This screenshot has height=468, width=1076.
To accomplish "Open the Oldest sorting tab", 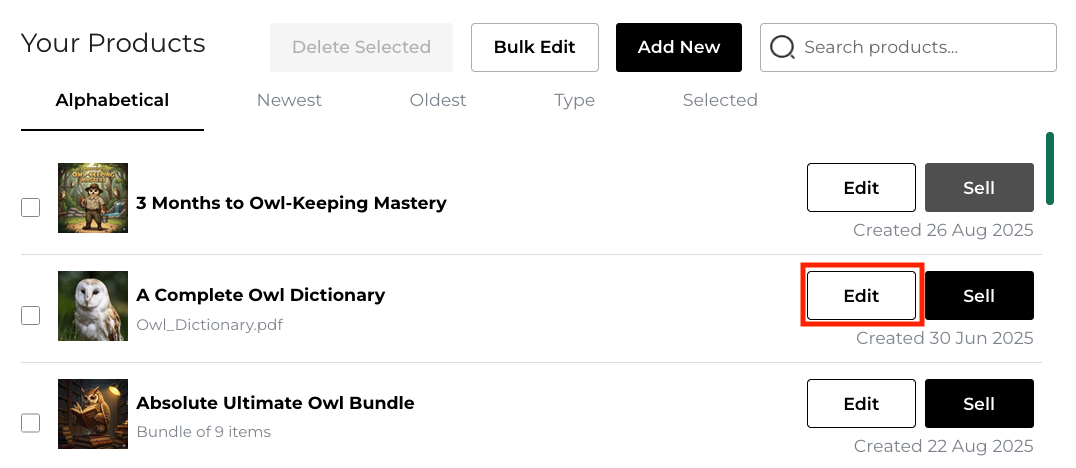I will pos(438,100).
